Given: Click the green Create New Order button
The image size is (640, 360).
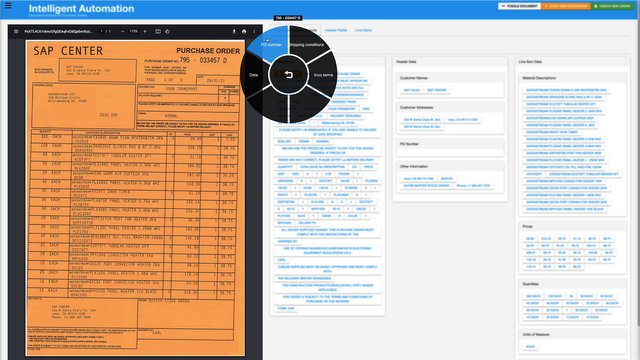Looking at the screenshot, I should tap(612, 6).
